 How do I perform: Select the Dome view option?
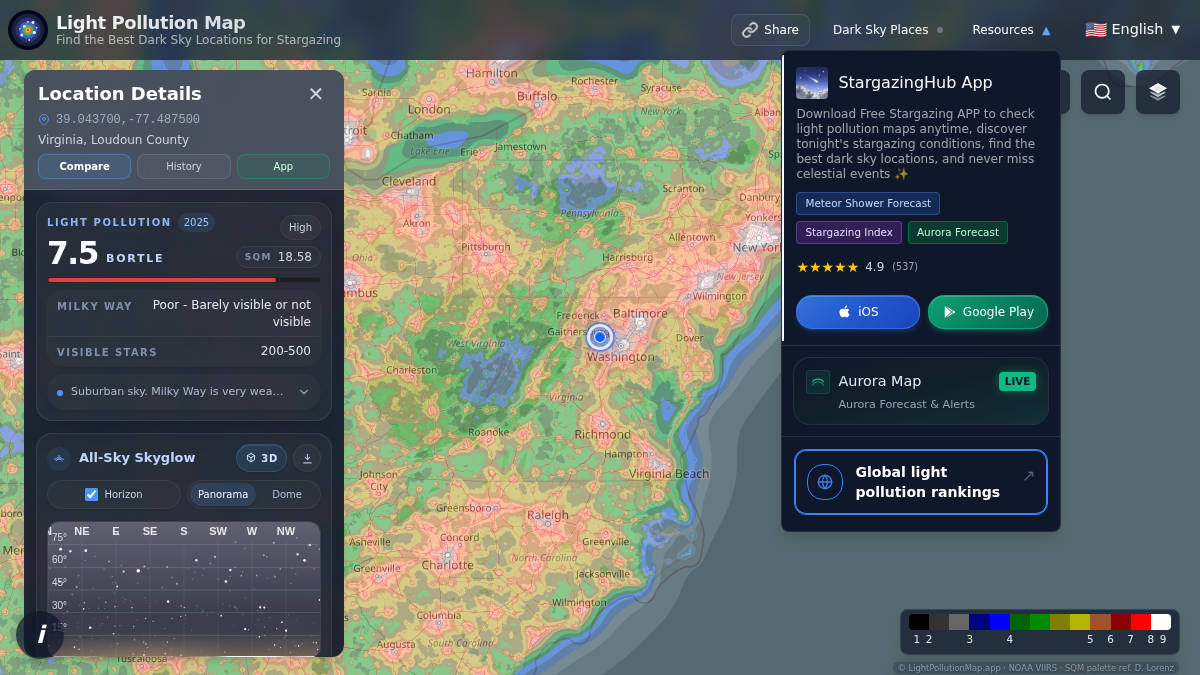point(287,494)
